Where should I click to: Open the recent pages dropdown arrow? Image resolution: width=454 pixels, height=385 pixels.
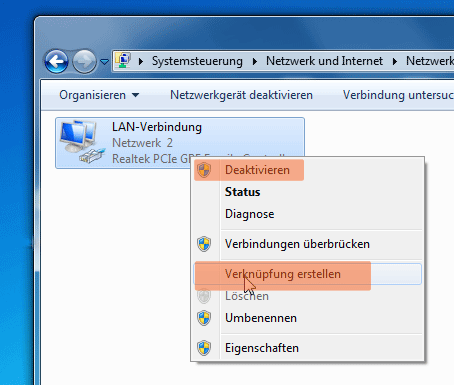coord(104,62)
